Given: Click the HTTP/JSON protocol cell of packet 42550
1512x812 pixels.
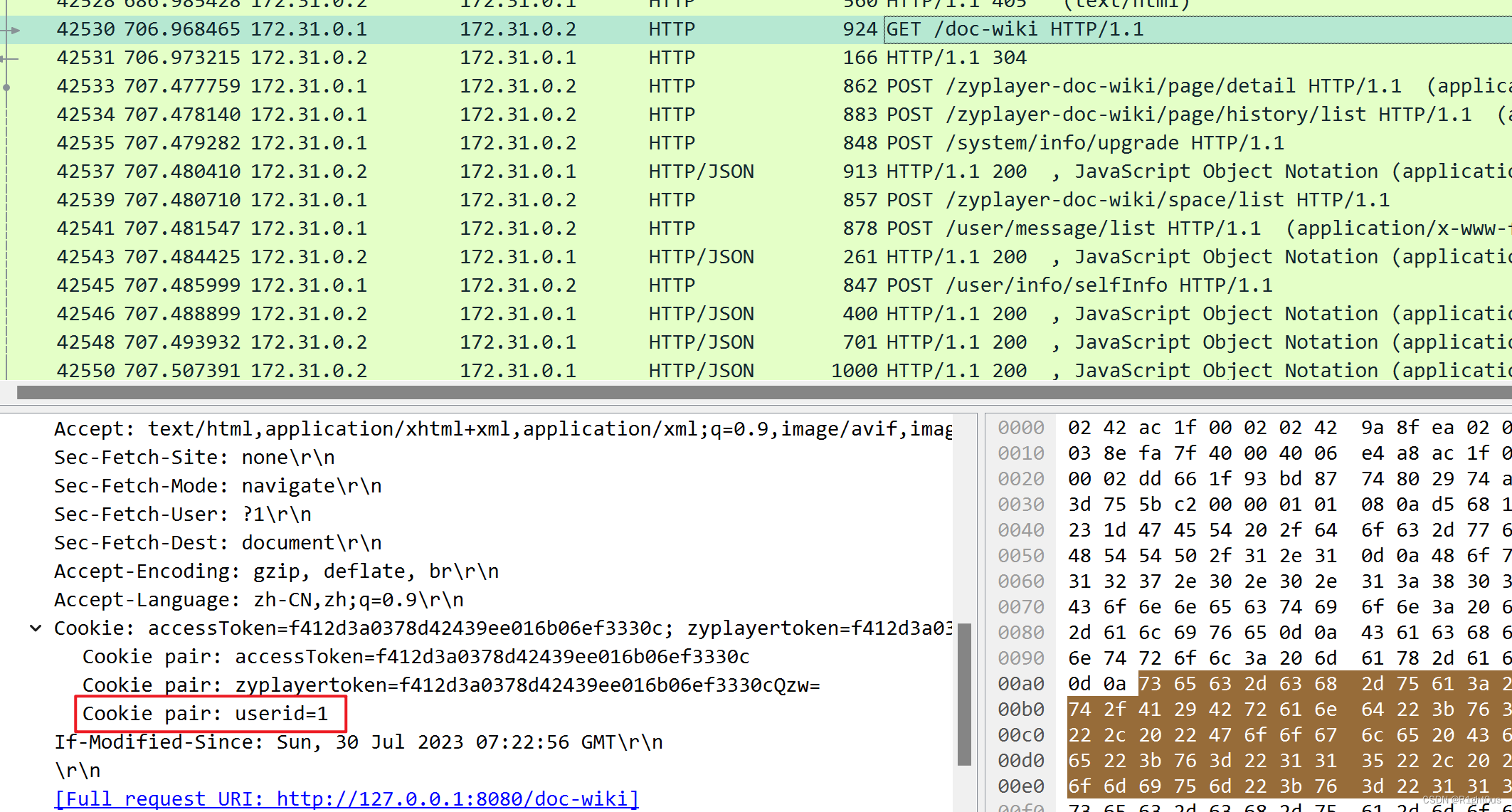Looking at the screenshot, I should (701, 370).
